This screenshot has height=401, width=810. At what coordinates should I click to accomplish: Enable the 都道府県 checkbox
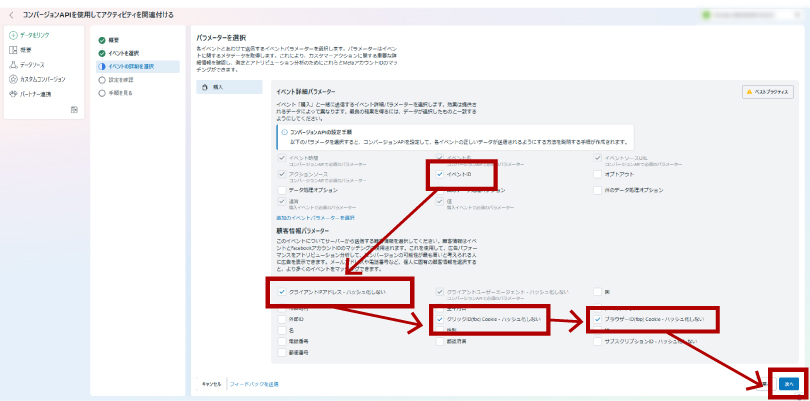[x=440, y=341]
